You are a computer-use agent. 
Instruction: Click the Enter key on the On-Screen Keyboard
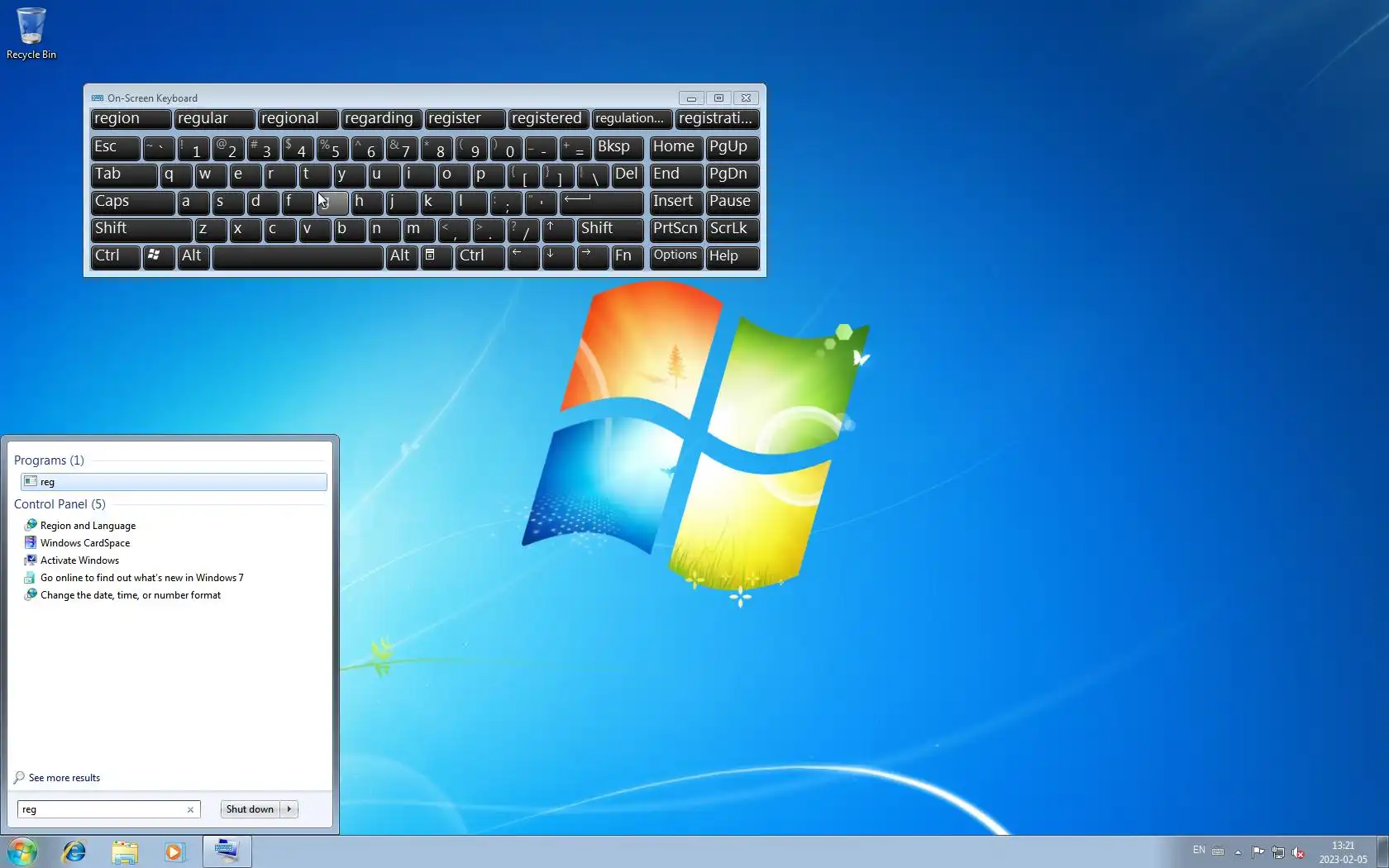click(x=602, y=203)
